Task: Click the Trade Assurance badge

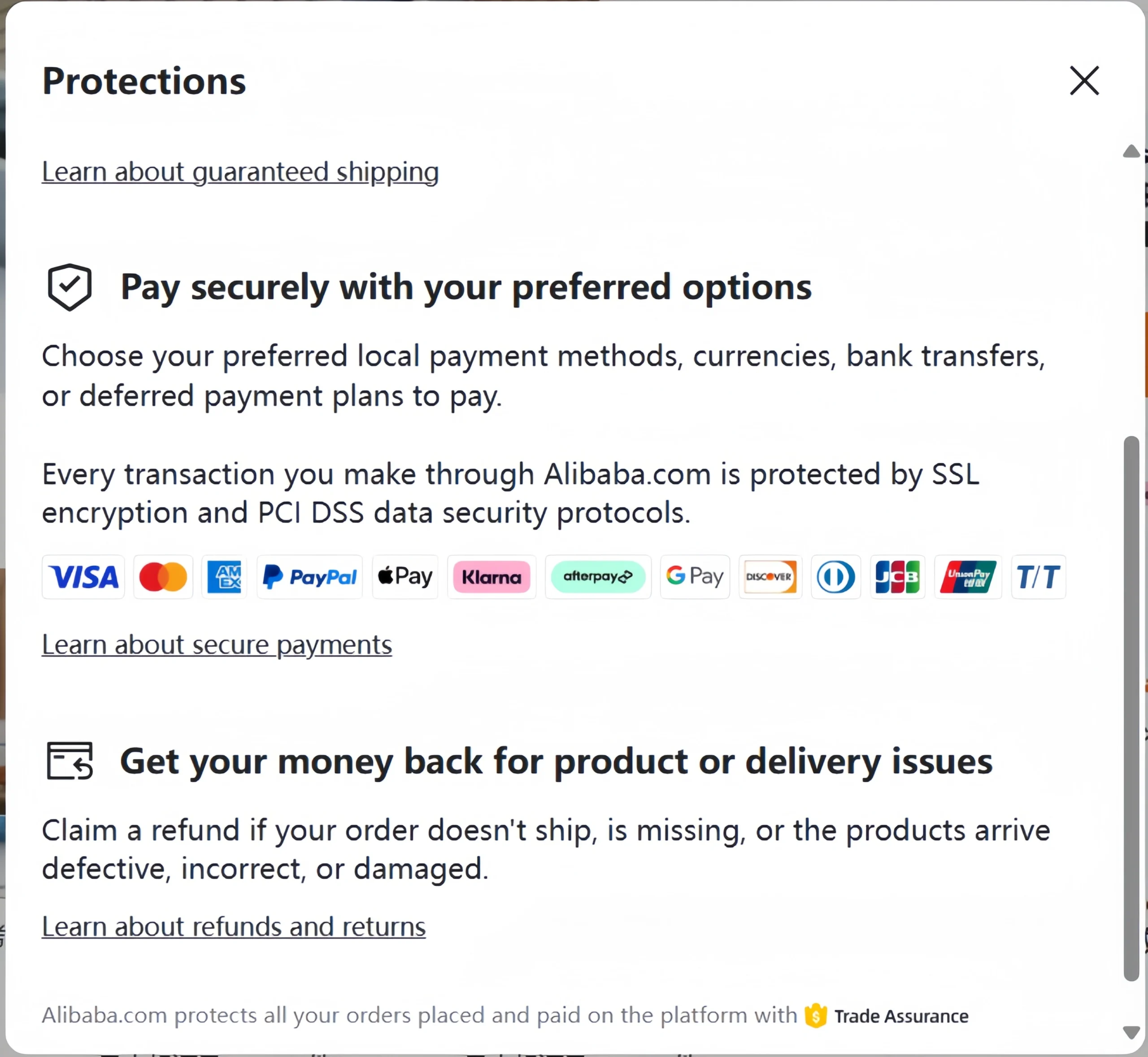Action: coord(887,1016)
